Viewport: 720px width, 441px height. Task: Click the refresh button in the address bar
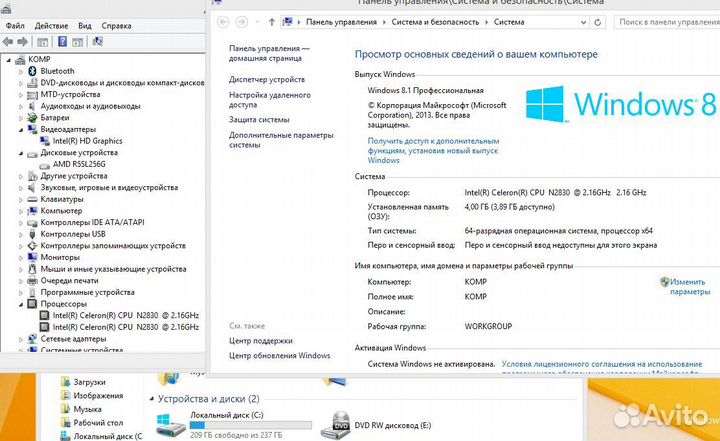coord(598,22)
